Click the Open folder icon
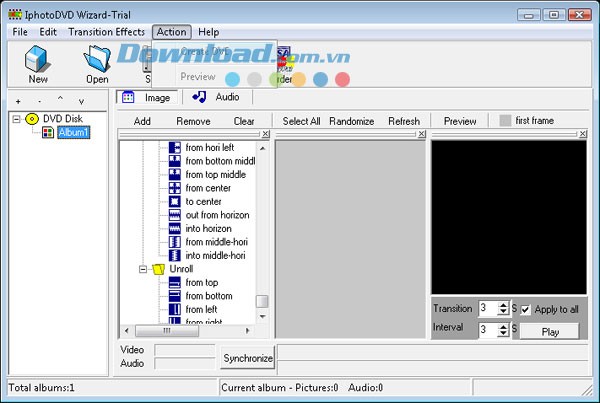 [97, 59]
